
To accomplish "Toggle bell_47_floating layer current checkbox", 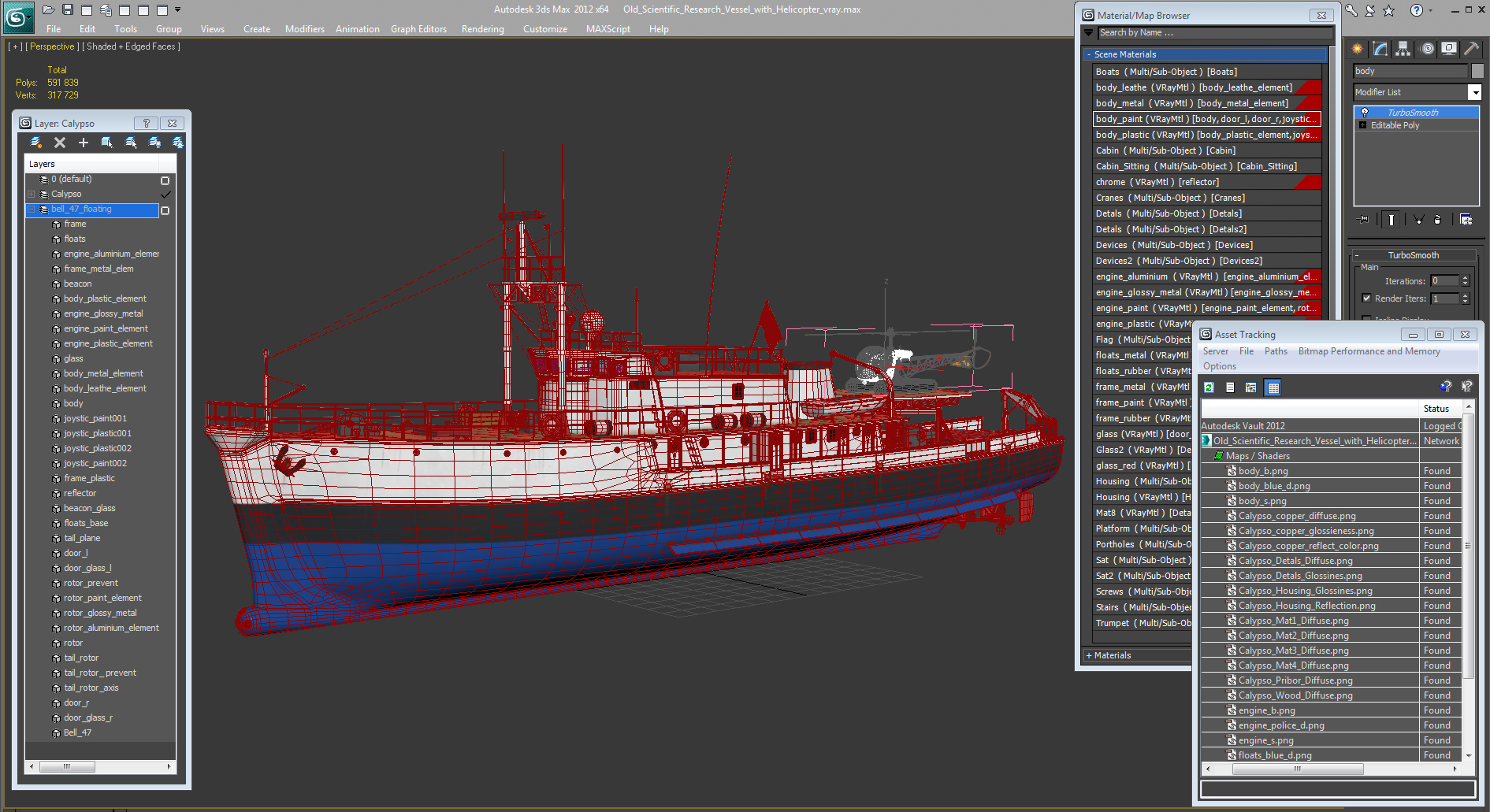I will click(165, 210).
